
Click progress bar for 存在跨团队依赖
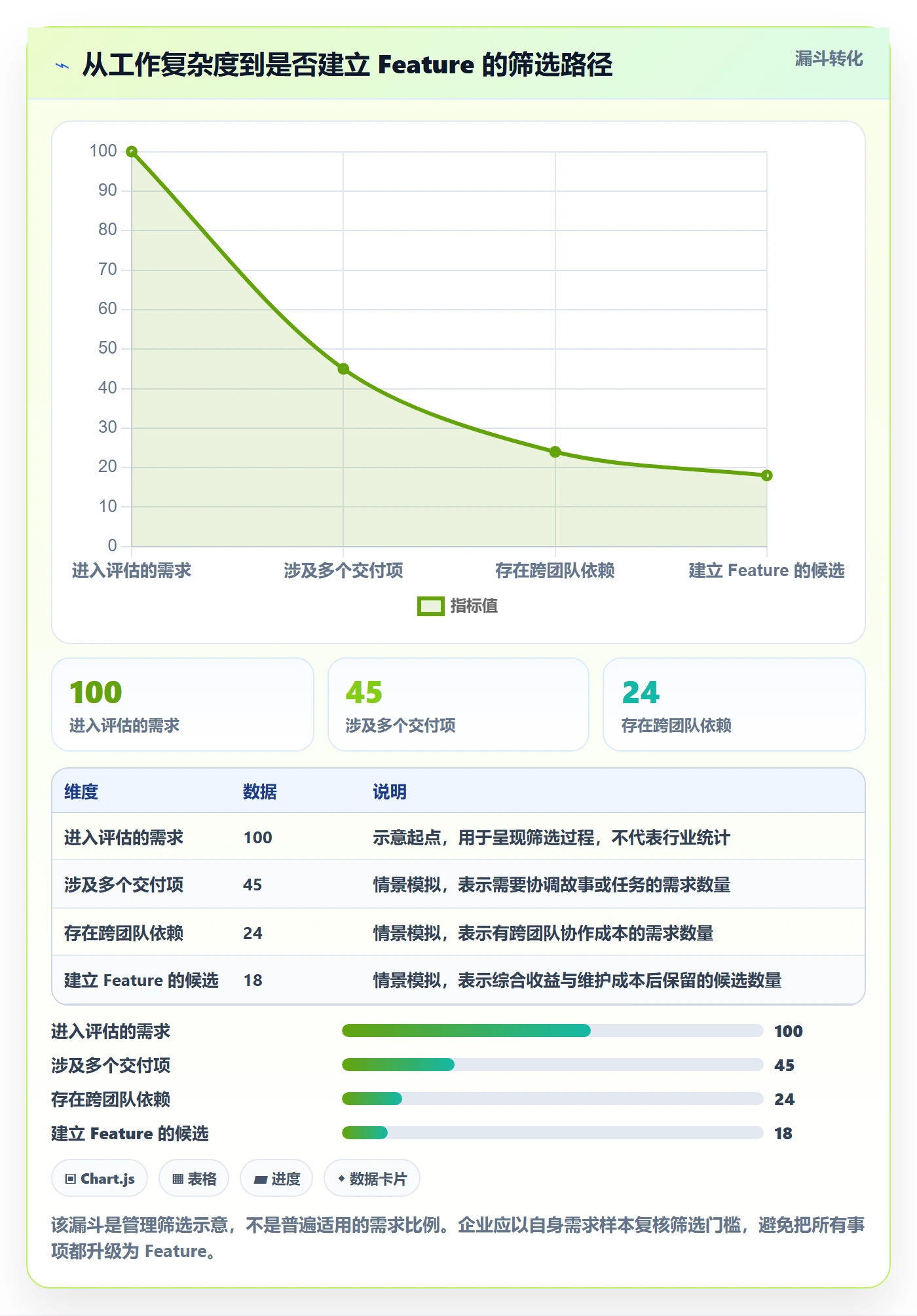(x=553, y=1099)
